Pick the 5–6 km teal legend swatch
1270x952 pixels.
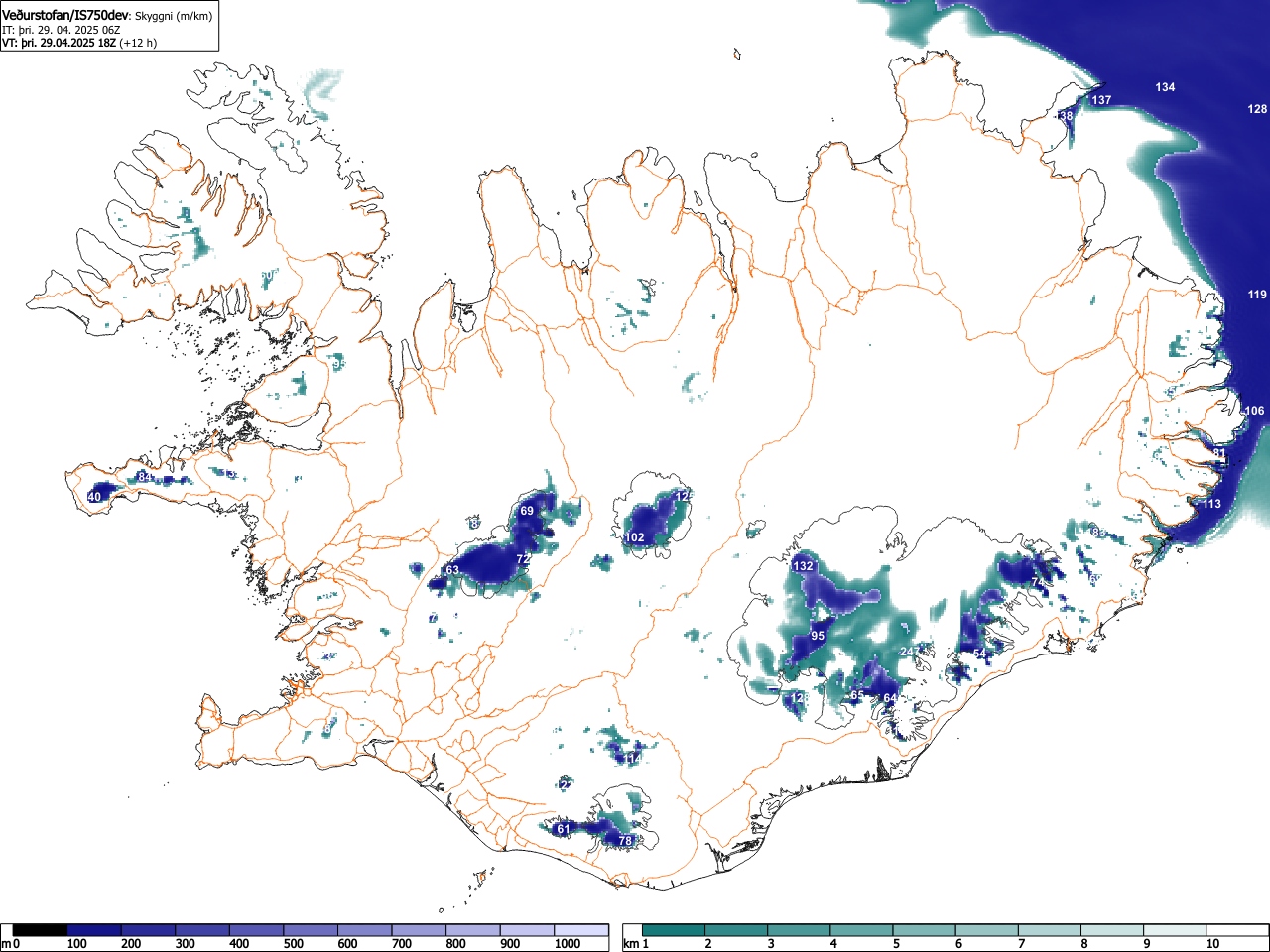(x=925, y=930)
